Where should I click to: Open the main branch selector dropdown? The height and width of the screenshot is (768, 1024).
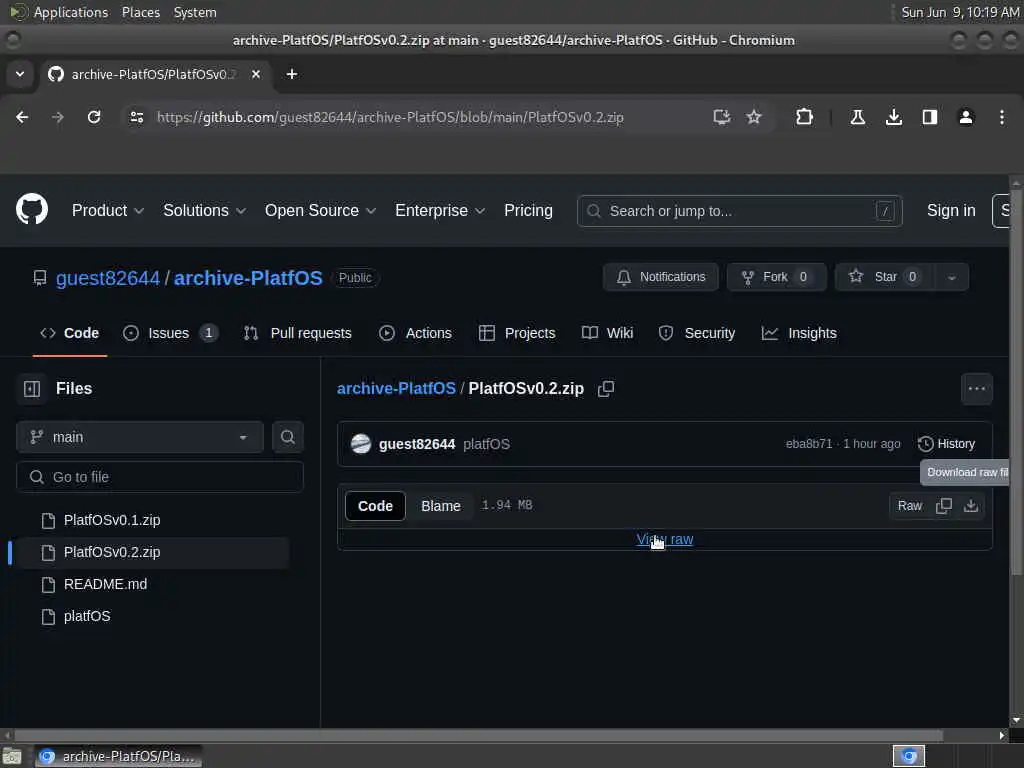140,437
